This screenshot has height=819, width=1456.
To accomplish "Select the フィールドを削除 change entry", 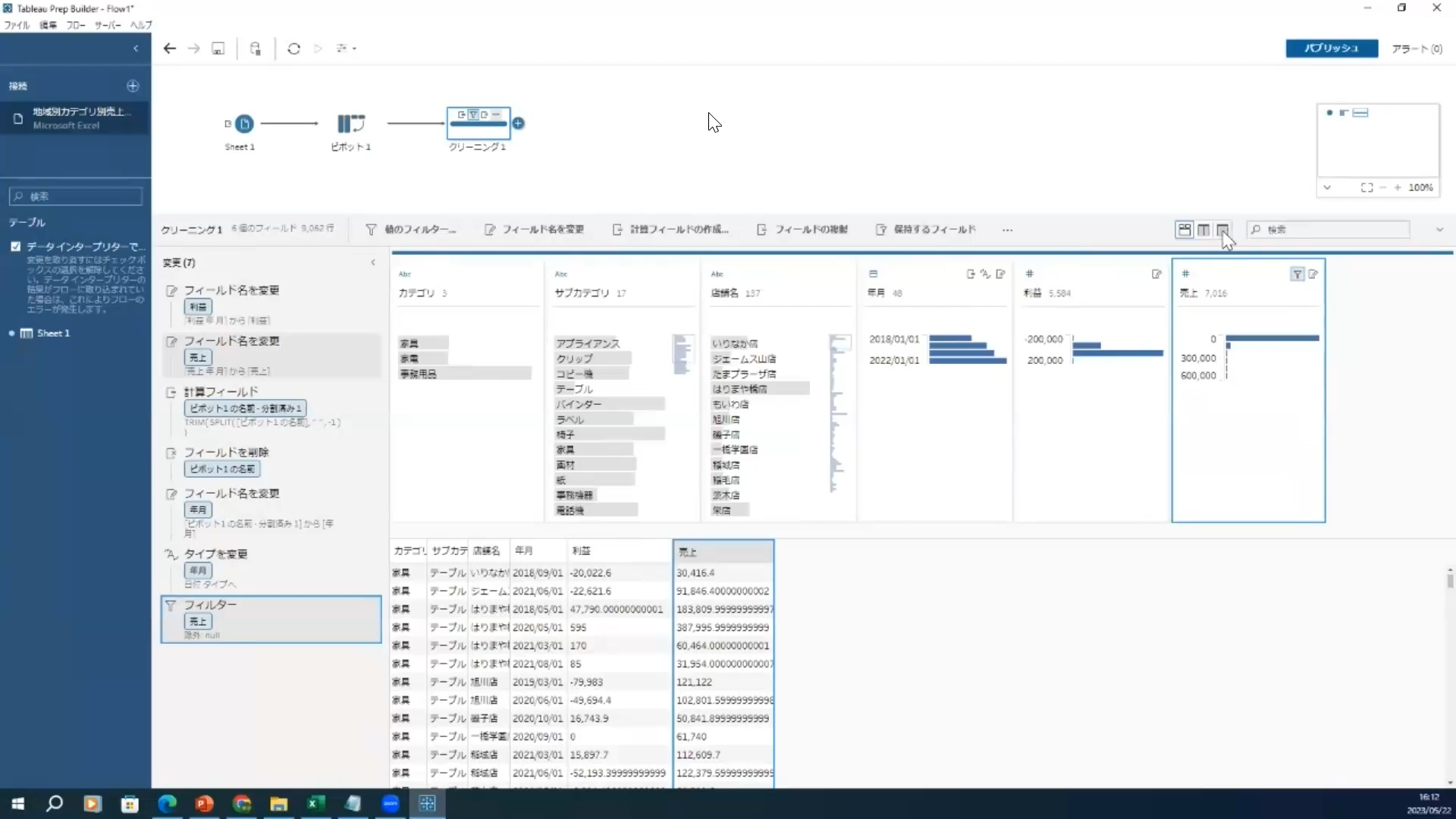I will pos(271,461).
